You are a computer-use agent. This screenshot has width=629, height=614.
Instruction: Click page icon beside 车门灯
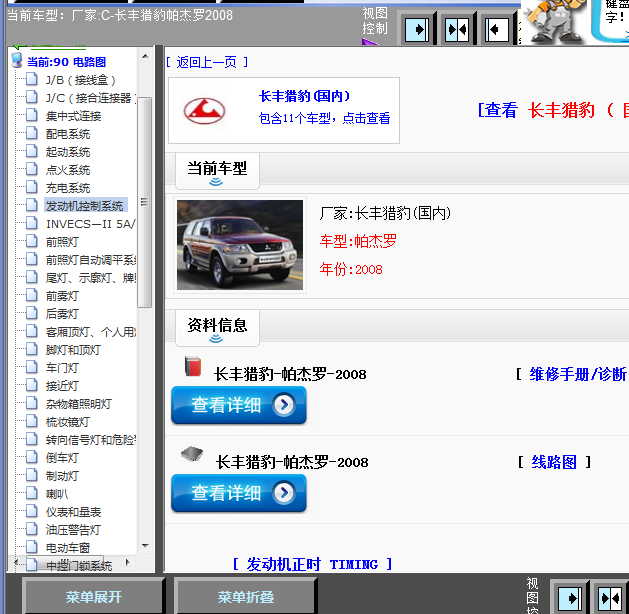pyautogui.click(x=32, y=367)
